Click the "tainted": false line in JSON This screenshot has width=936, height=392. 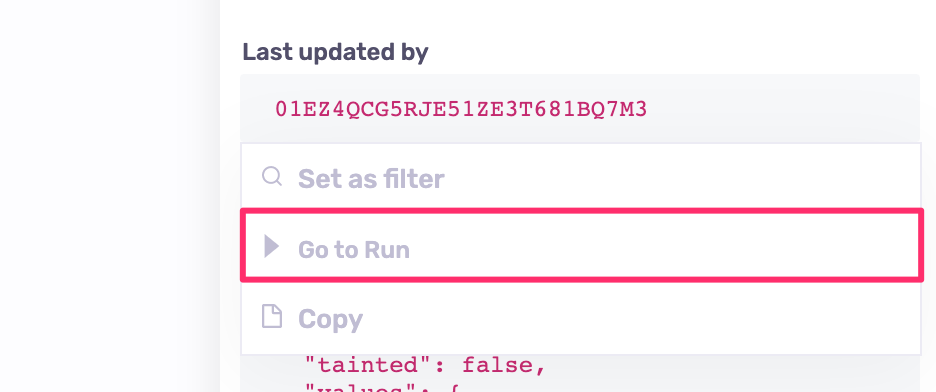click(x=426, y=365)
